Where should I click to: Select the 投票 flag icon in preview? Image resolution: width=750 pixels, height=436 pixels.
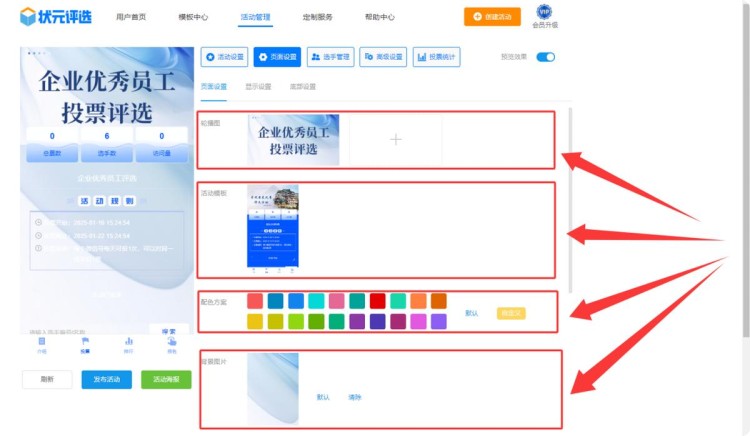click(x=85, y=342)
